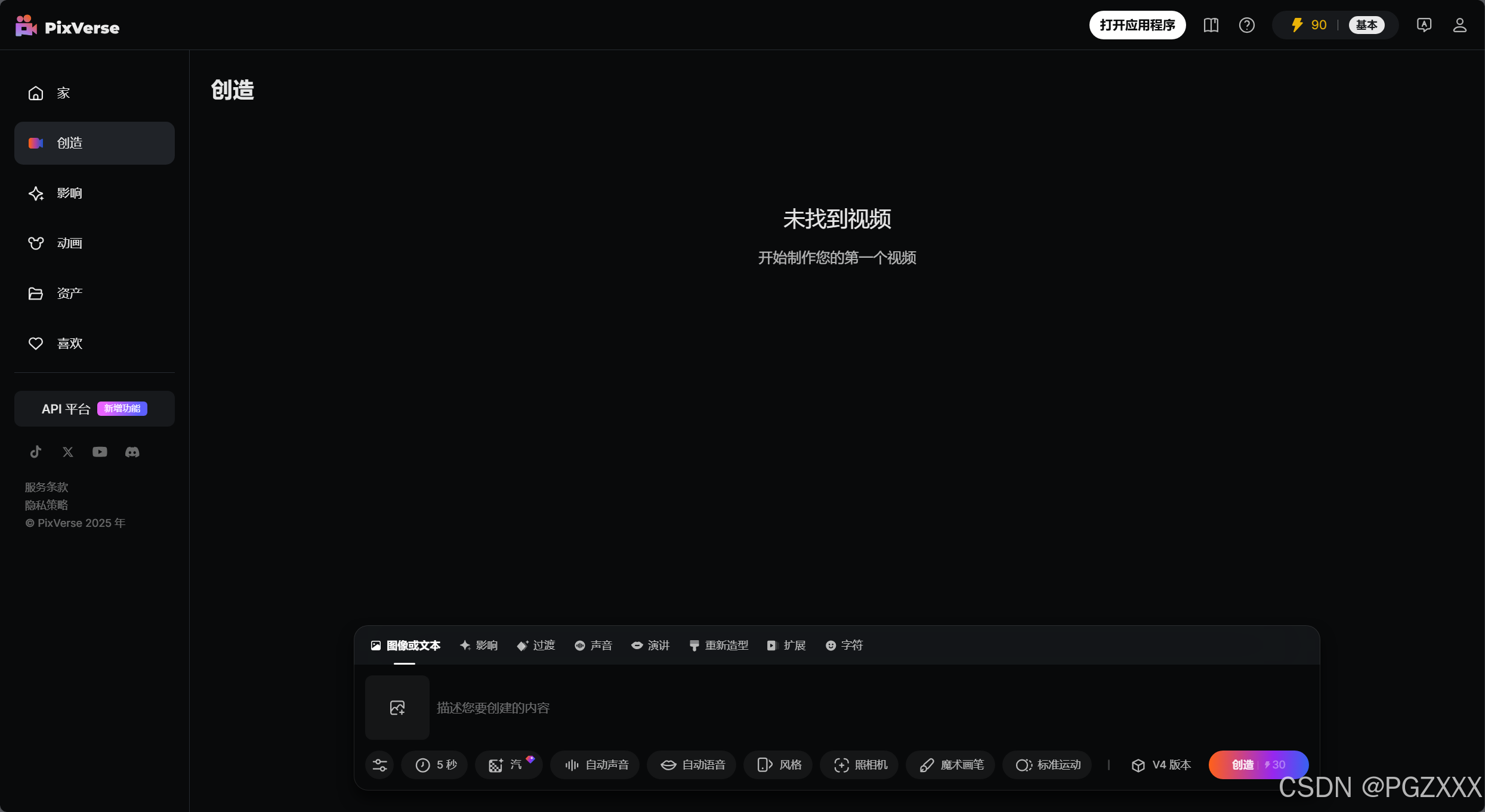Screen dimensions: 1485x812
Task: Click the 打开应用程序 open app button
Action: click(1137, 25)
